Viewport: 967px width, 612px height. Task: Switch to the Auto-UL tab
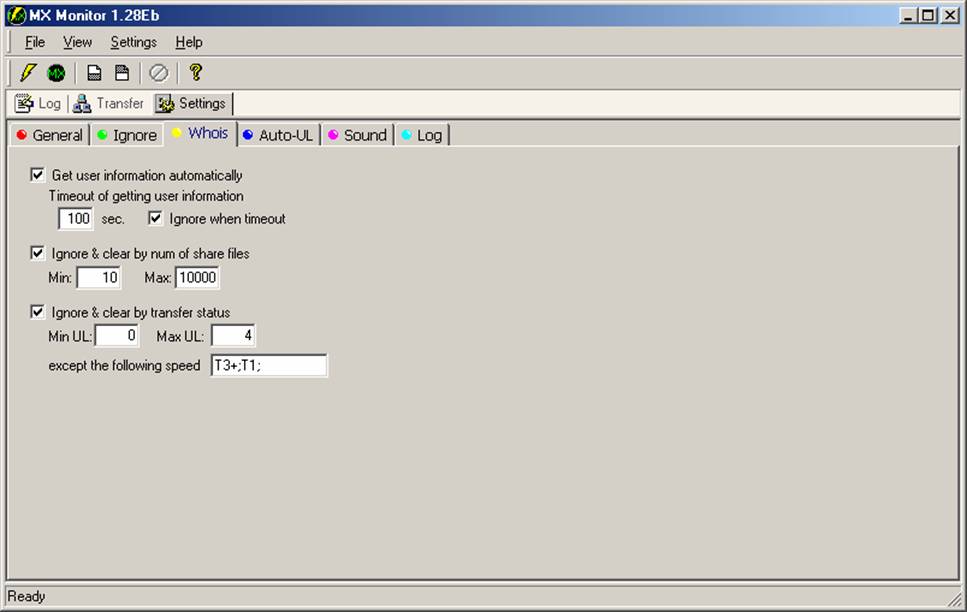pos(278,135)
